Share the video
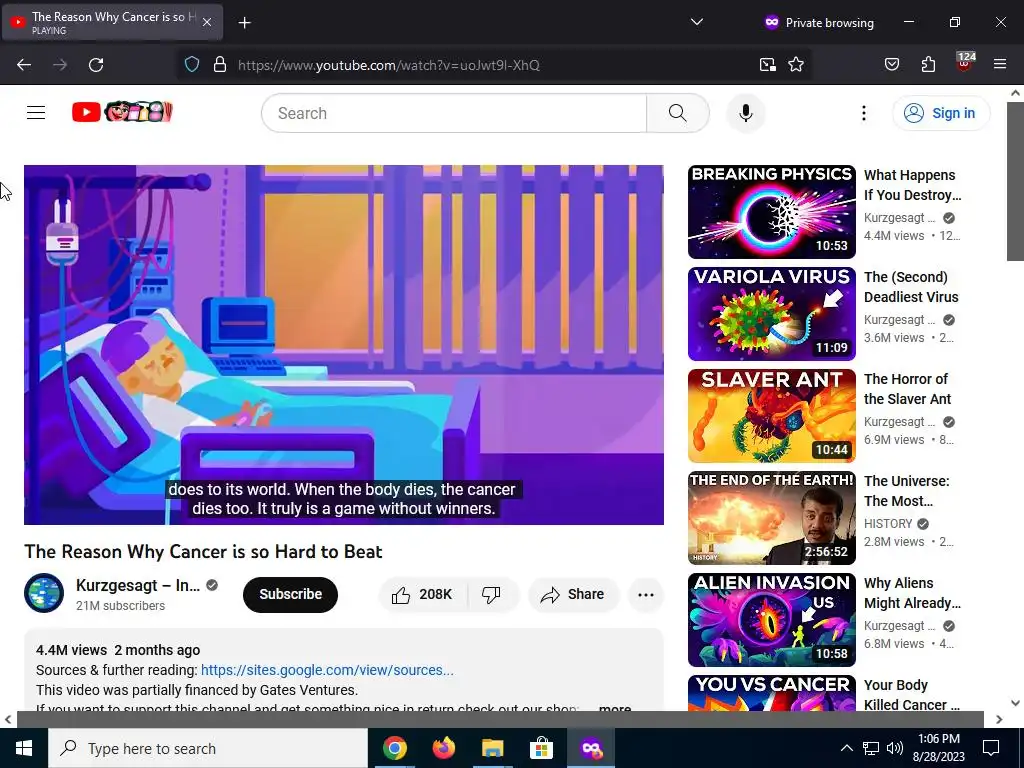Image resolution: width=1024 pixels, height=768 pixels. click(573, 594)
